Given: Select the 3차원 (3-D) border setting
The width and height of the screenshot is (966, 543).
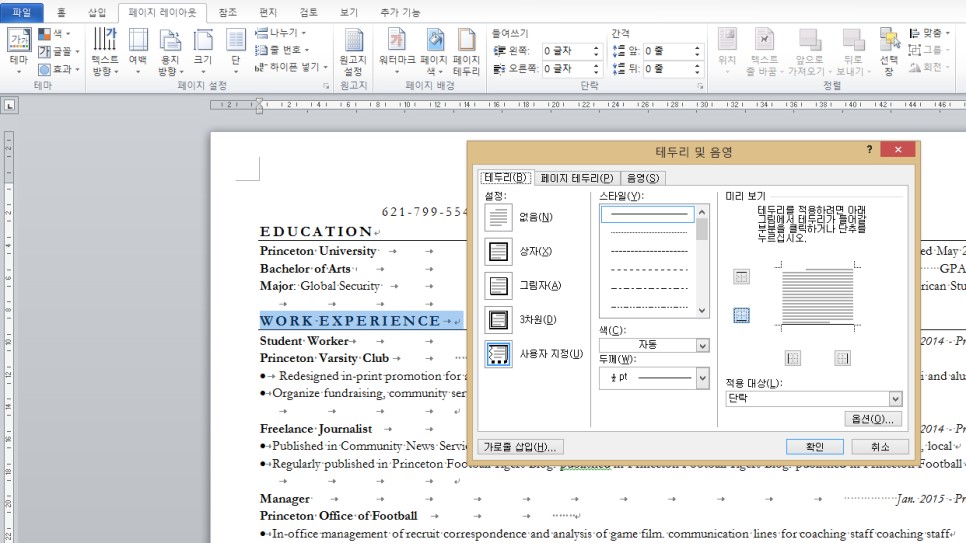Looking at the screenshot, I should point(498,320).
